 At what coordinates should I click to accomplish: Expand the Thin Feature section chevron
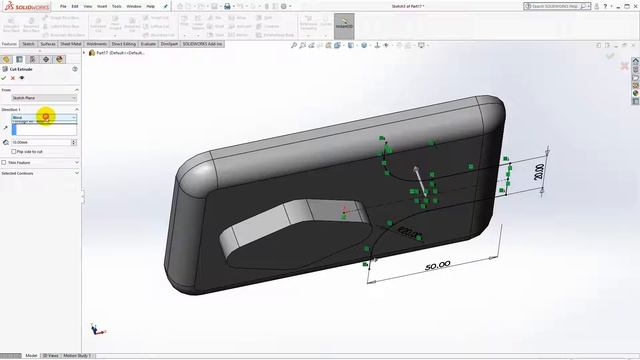76,162
